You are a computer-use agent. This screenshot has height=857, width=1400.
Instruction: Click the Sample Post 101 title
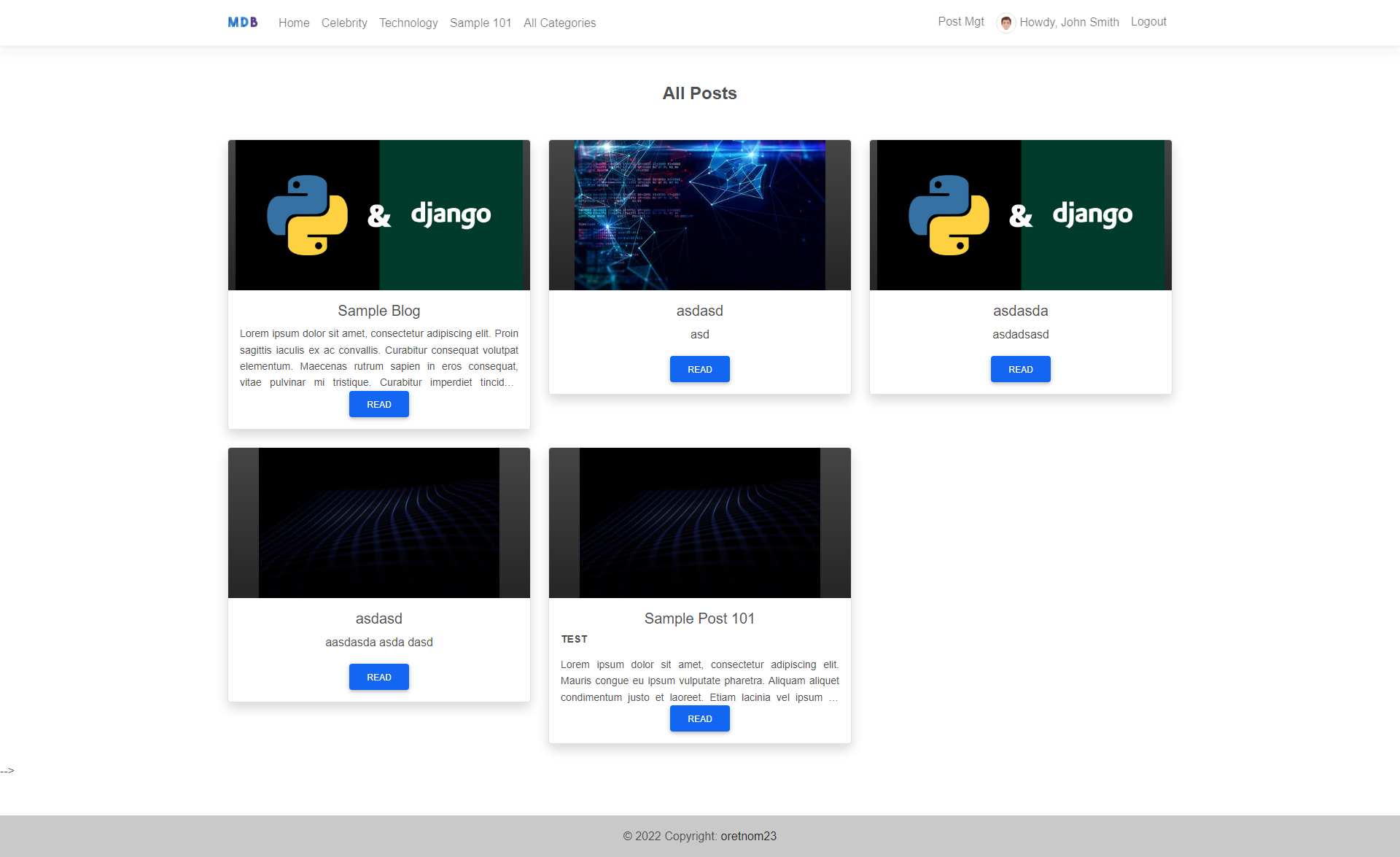tap(700, 618)
